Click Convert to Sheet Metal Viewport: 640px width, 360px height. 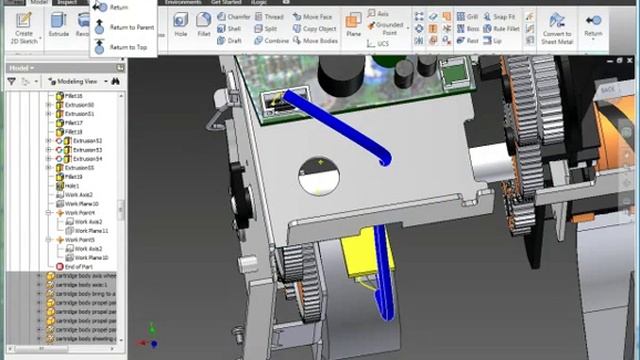(x=557, y=29)
